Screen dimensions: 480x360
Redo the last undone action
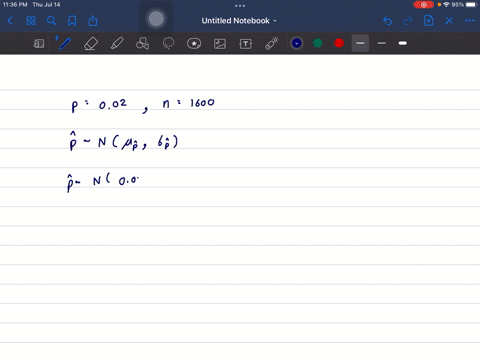(x=408, y=21)
